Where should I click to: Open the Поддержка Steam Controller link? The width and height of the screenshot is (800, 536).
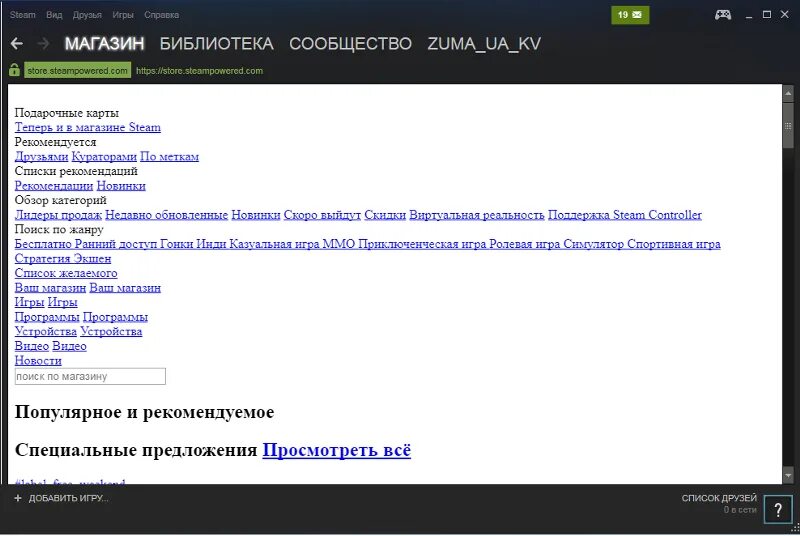[624, 215]
